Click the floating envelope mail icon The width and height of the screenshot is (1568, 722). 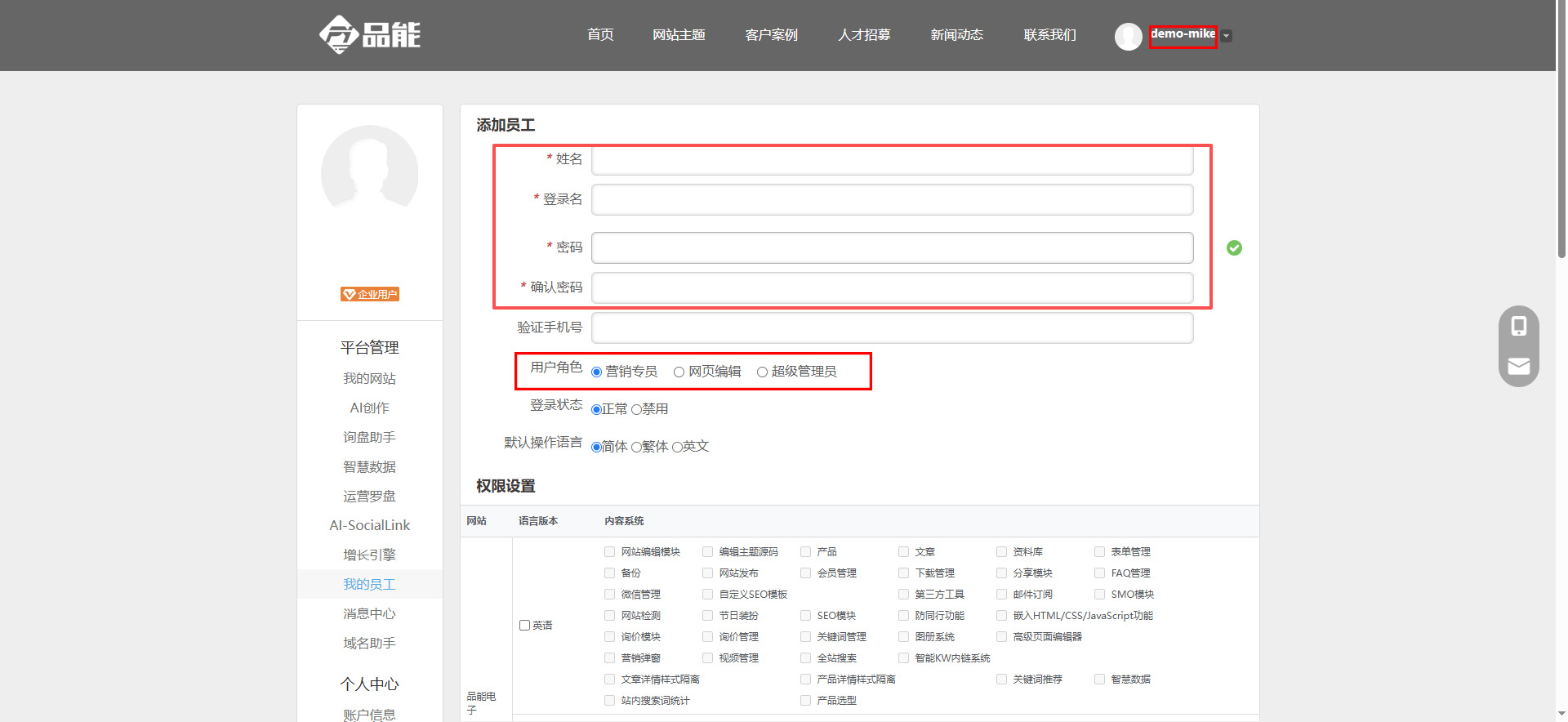[1518, 366]
